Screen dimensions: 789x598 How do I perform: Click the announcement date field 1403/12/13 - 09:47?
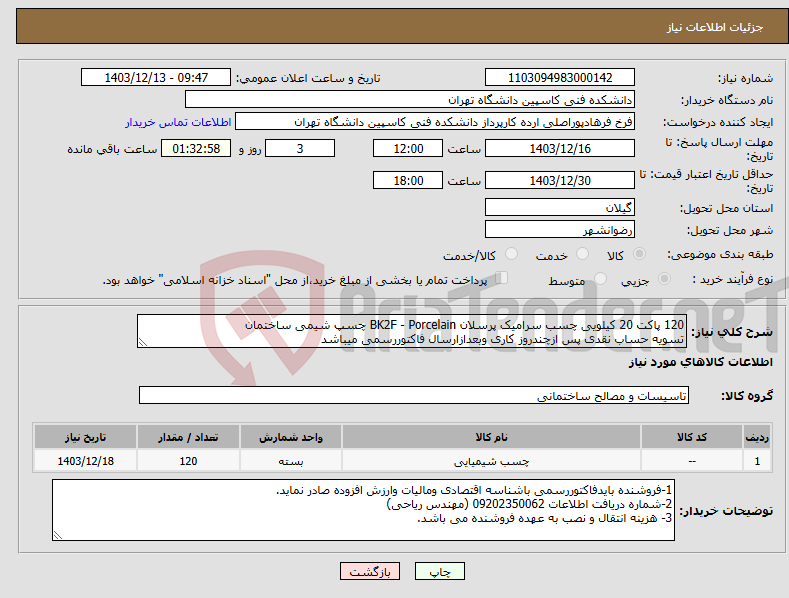tap(156, 78)
